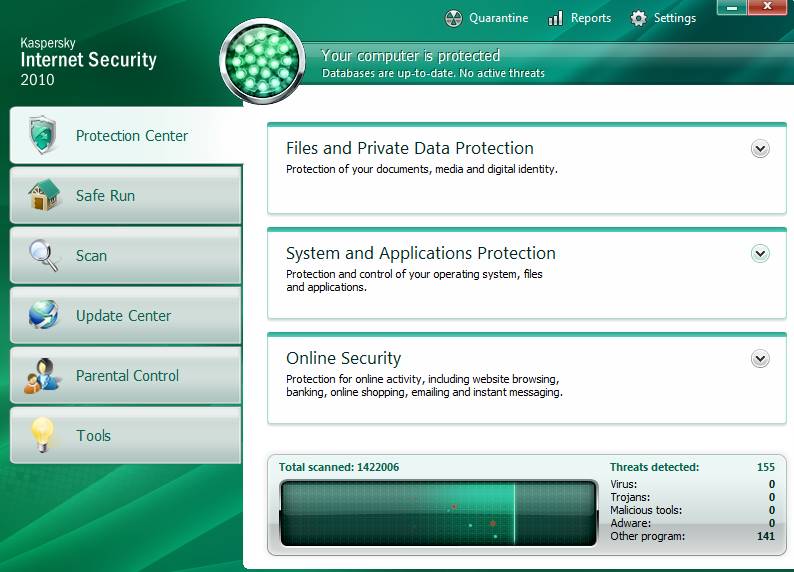The width and height of the screenshot is (794, 572).
Task: Click the Tools light bulb icon
Action: pos(43,434)
